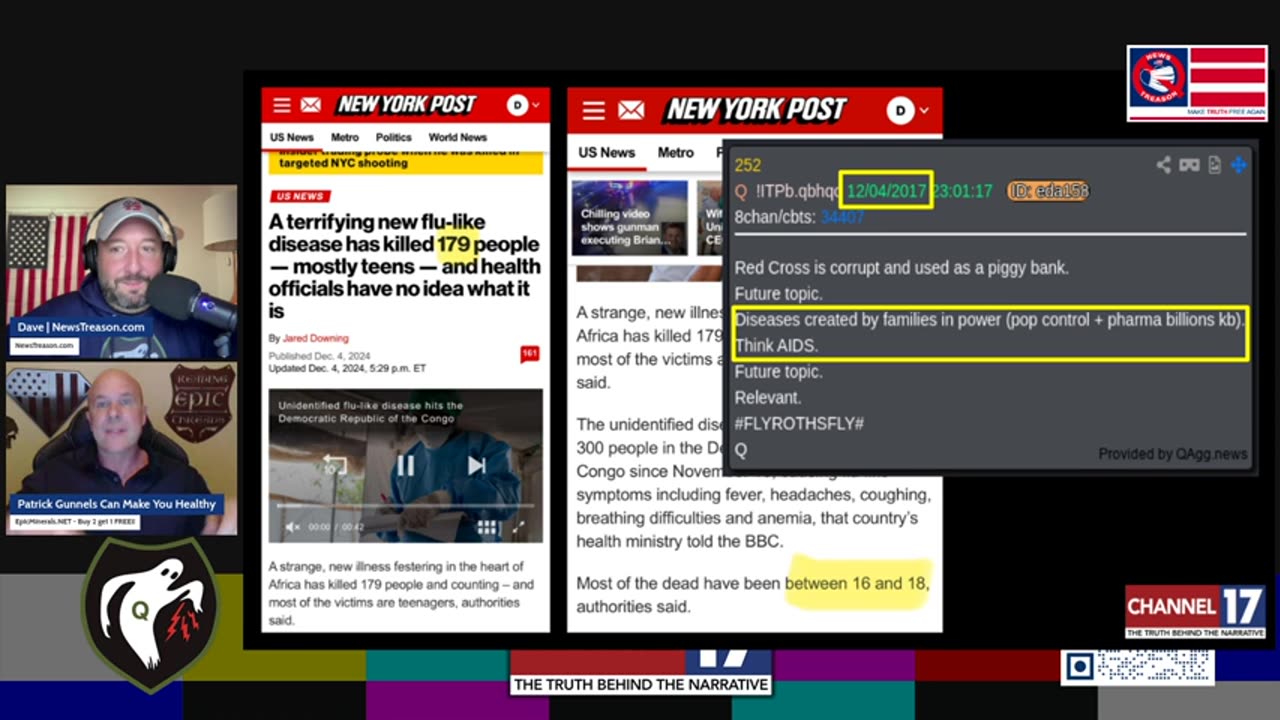Select Metro tab in left Post page

click(x=345, y=137)
